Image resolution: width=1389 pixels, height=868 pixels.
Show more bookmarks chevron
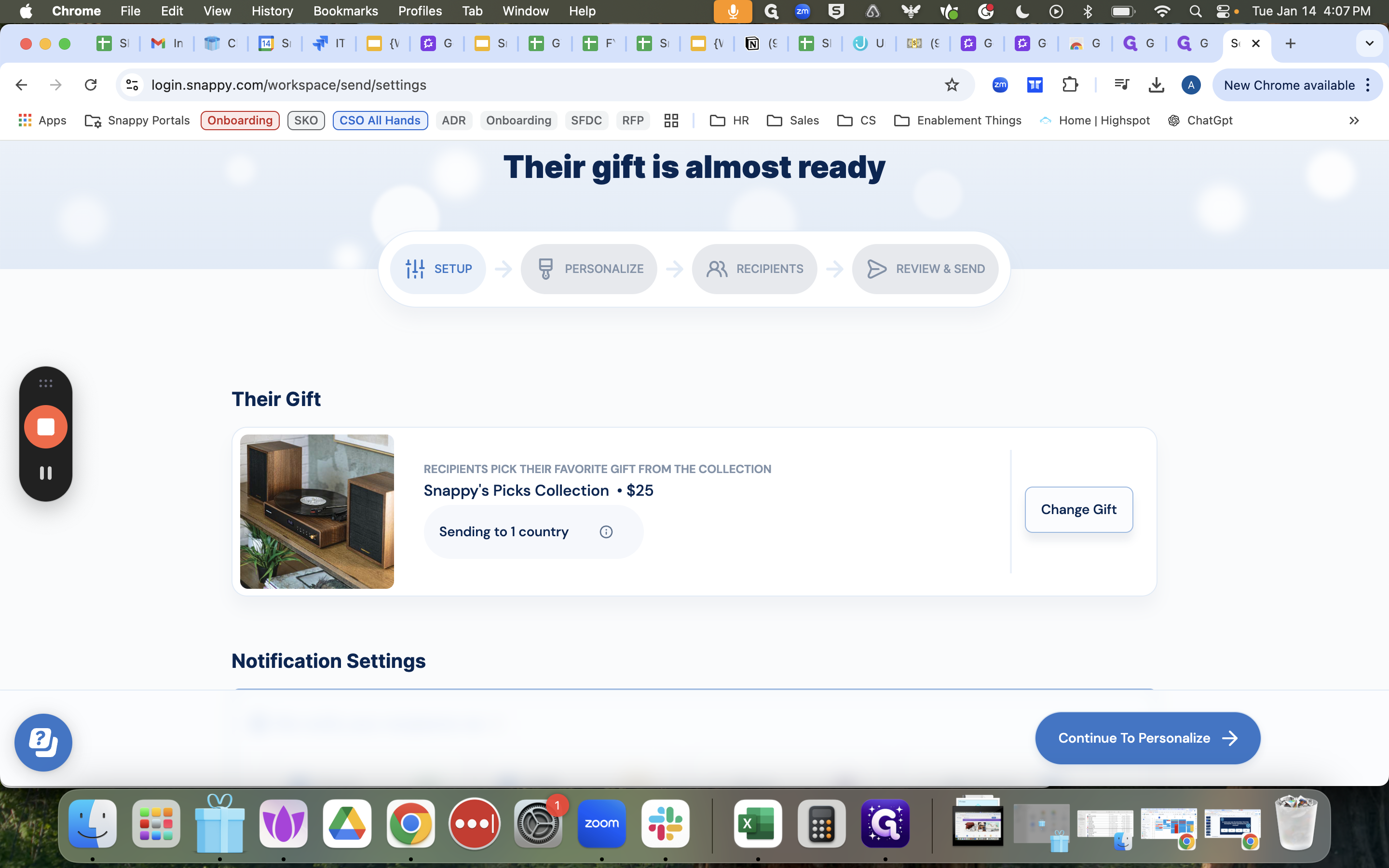pyautogui.click(x=1354, y=121)
